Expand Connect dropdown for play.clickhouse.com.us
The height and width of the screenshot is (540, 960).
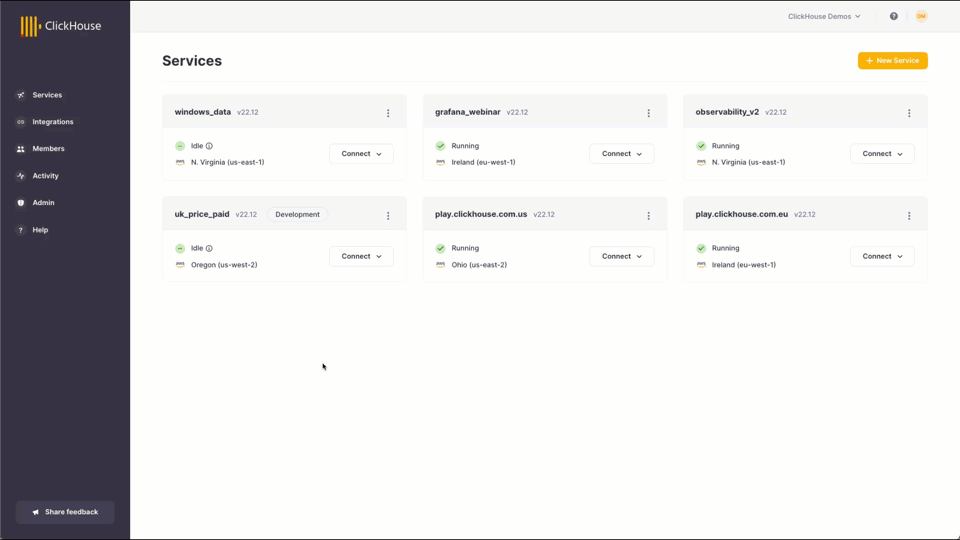(x=621, y=256)
